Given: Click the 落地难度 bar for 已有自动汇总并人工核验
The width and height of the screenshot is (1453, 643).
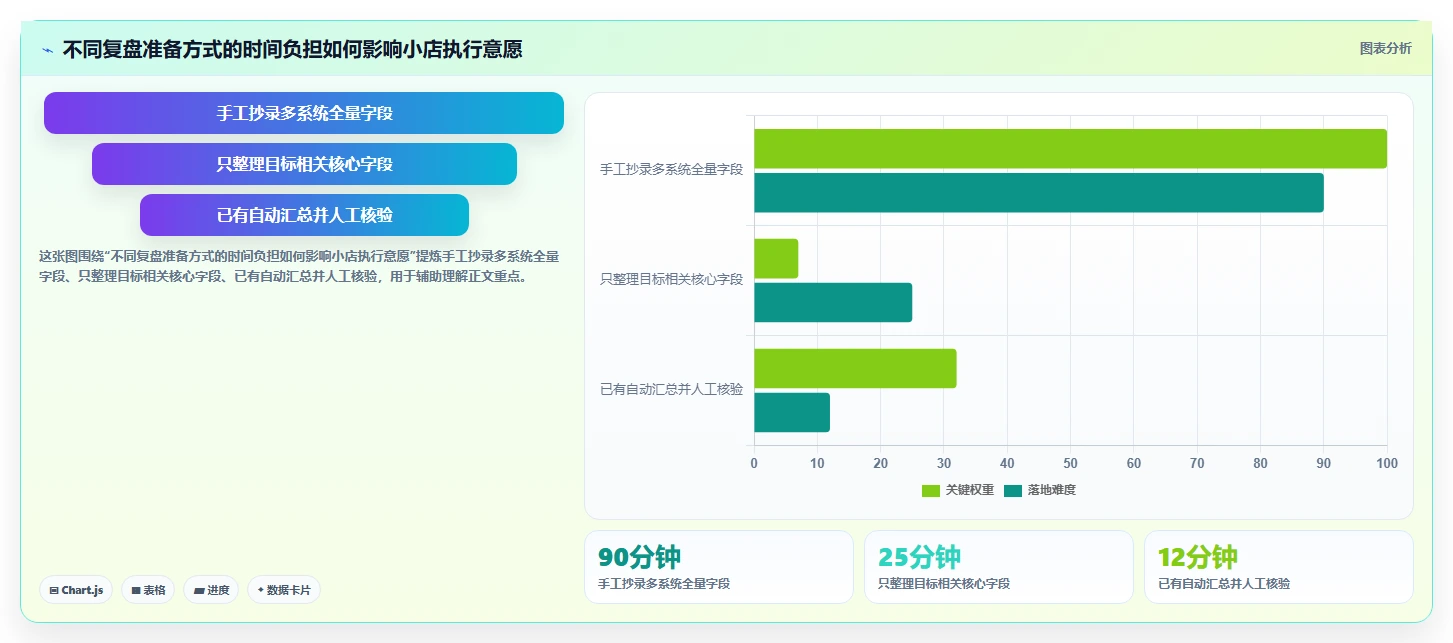Looking at the screenshot, I should 792,413.
